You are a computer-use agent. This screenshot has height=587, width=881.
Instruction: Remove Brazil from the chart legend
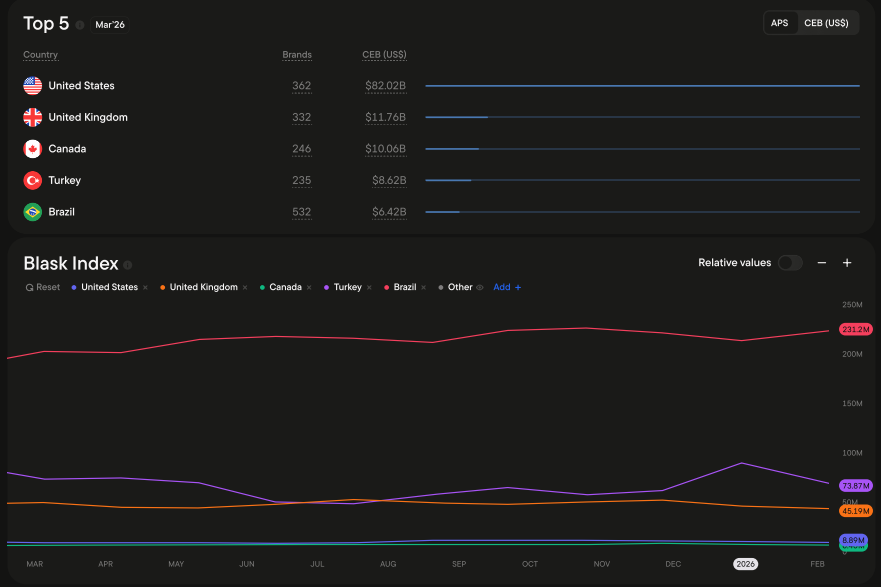click(424, 288)
